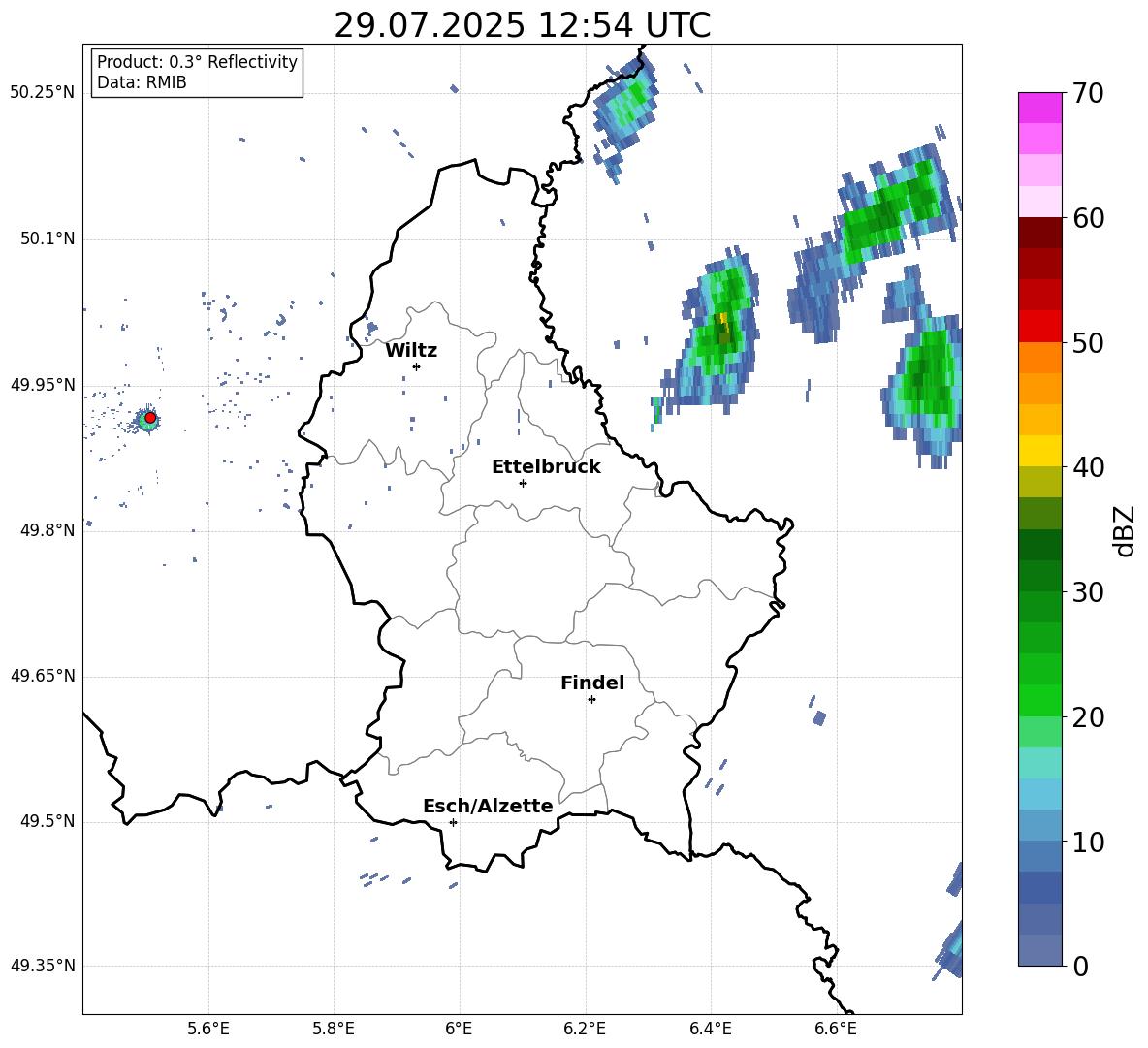1148x1048 pixels.
Task: Click the dark maroon colorbar segment below 60
Action: 1040,232
